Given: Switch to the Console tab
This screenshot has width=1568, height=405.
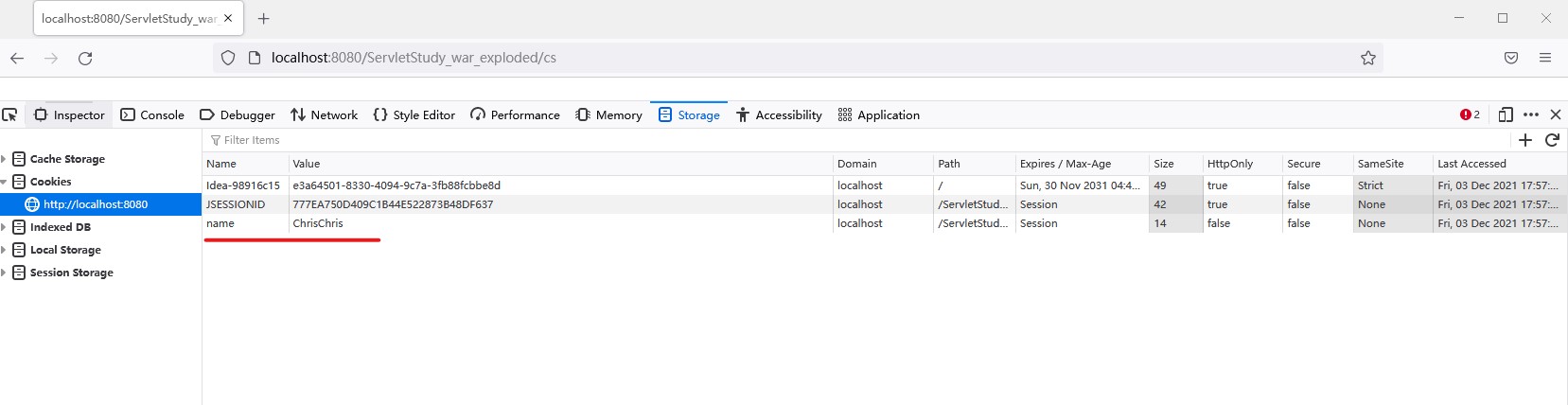Looking at the screenshot, I should click(152, 114).
